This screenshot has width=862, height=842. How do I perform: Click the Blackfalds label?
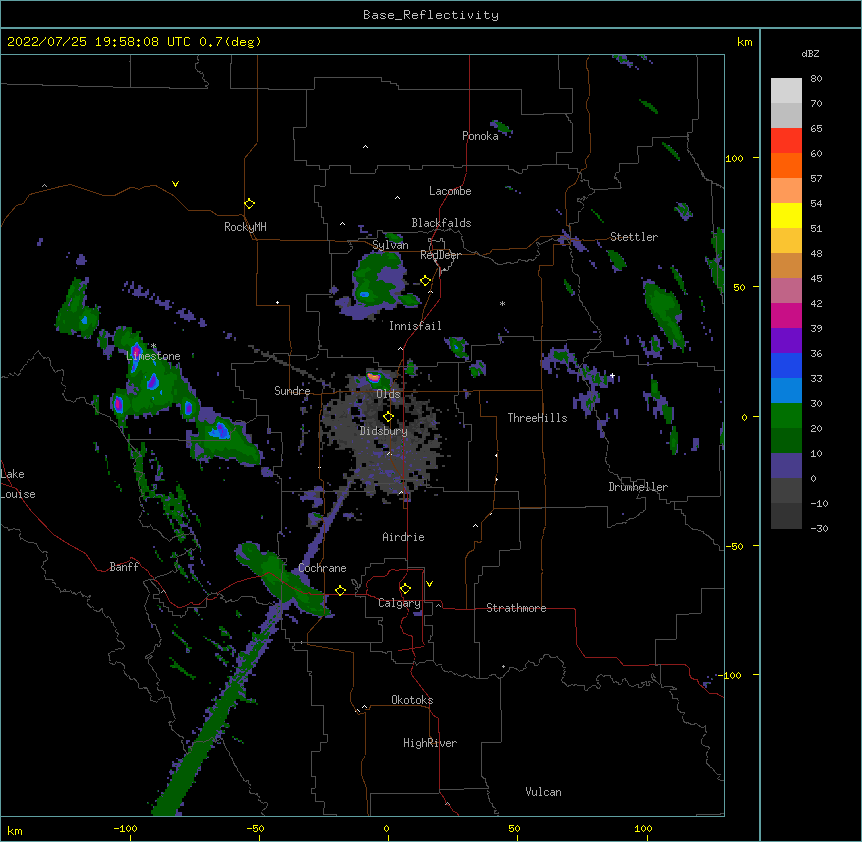[441, 223]
